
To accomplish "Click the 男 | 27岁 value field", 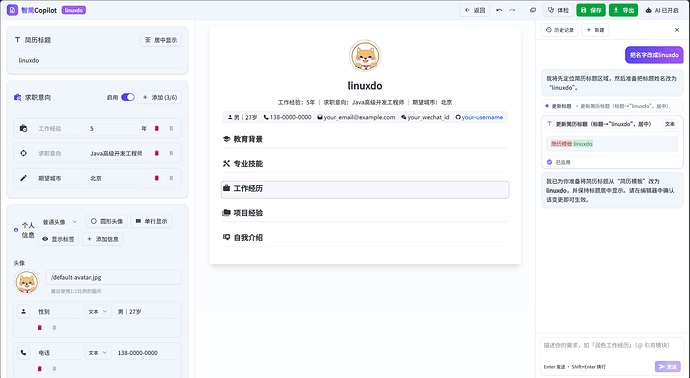I will [146, 312].
